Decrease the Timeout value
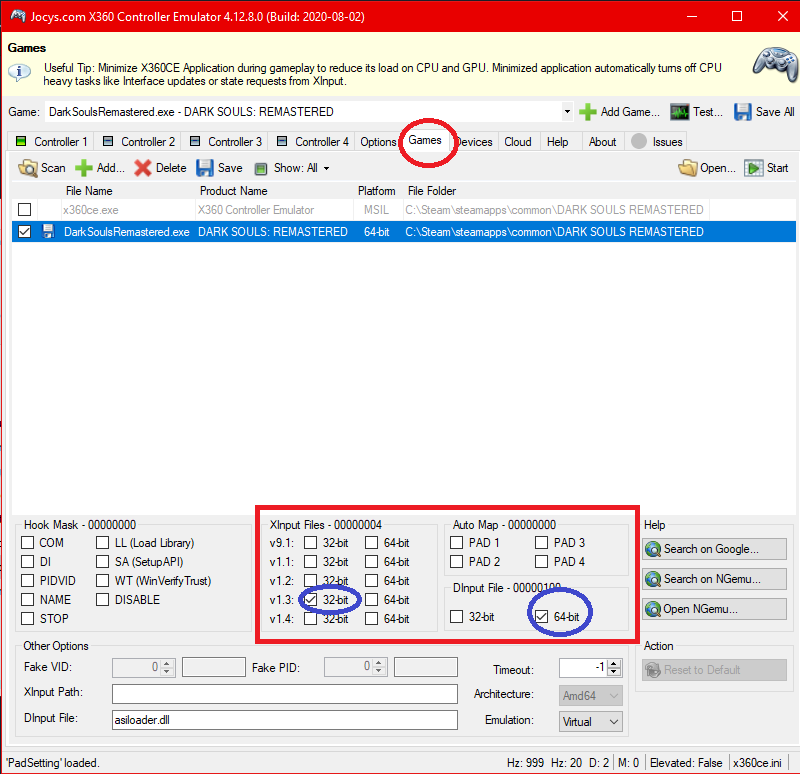Image resolution: width=800 pixels, height=774 pixels. [614, 671]
